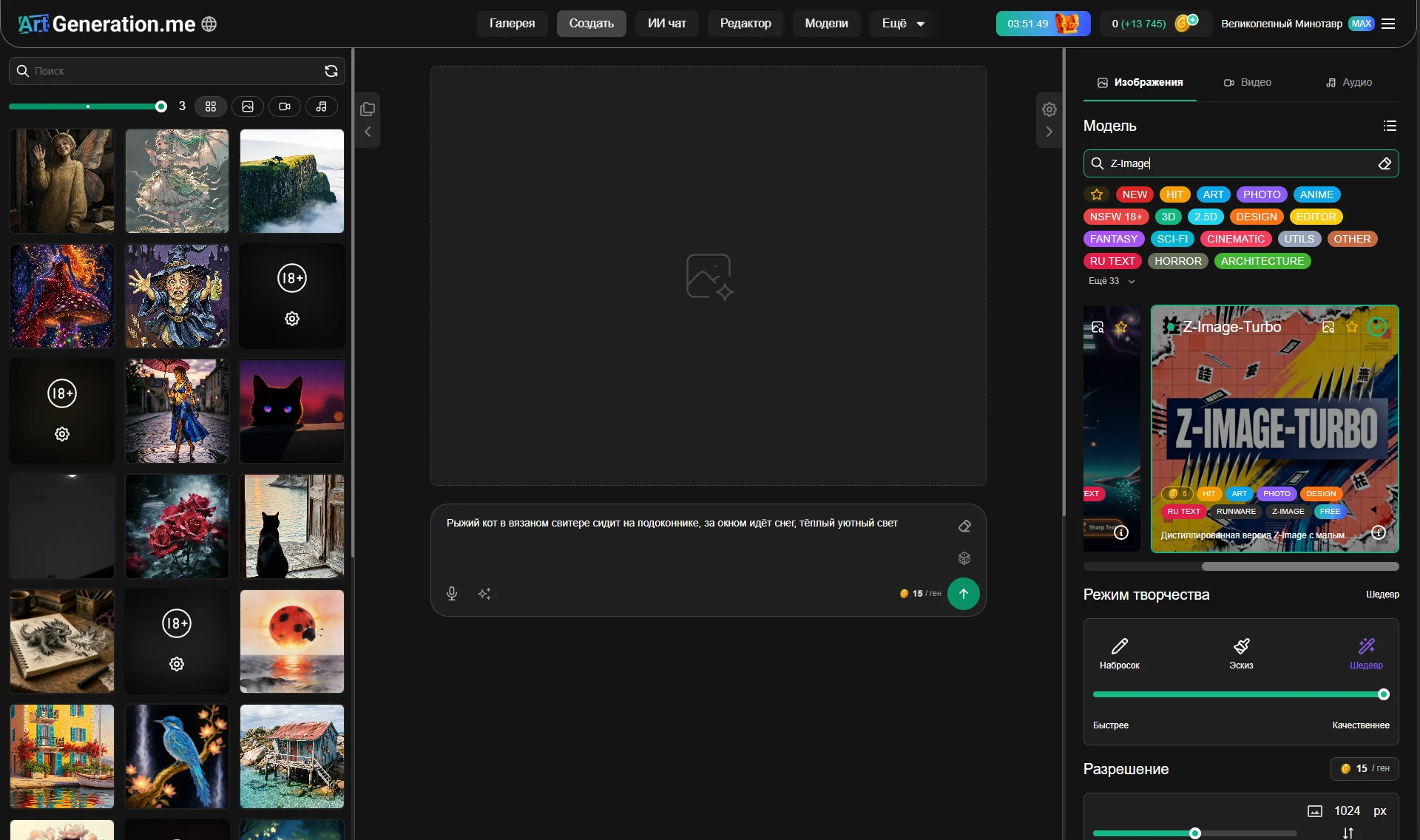Open the model list view icon
The width and height of the screenshot is (1420, 840).
[1390, 126]
